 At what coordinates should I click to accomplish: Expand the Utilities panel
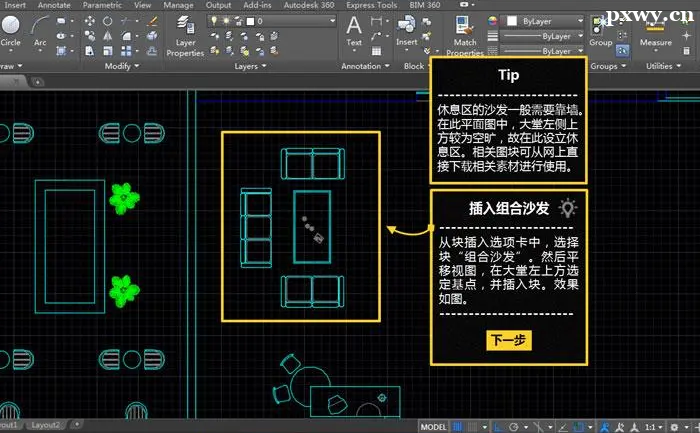pyautogui.click(x=663, y=66)
